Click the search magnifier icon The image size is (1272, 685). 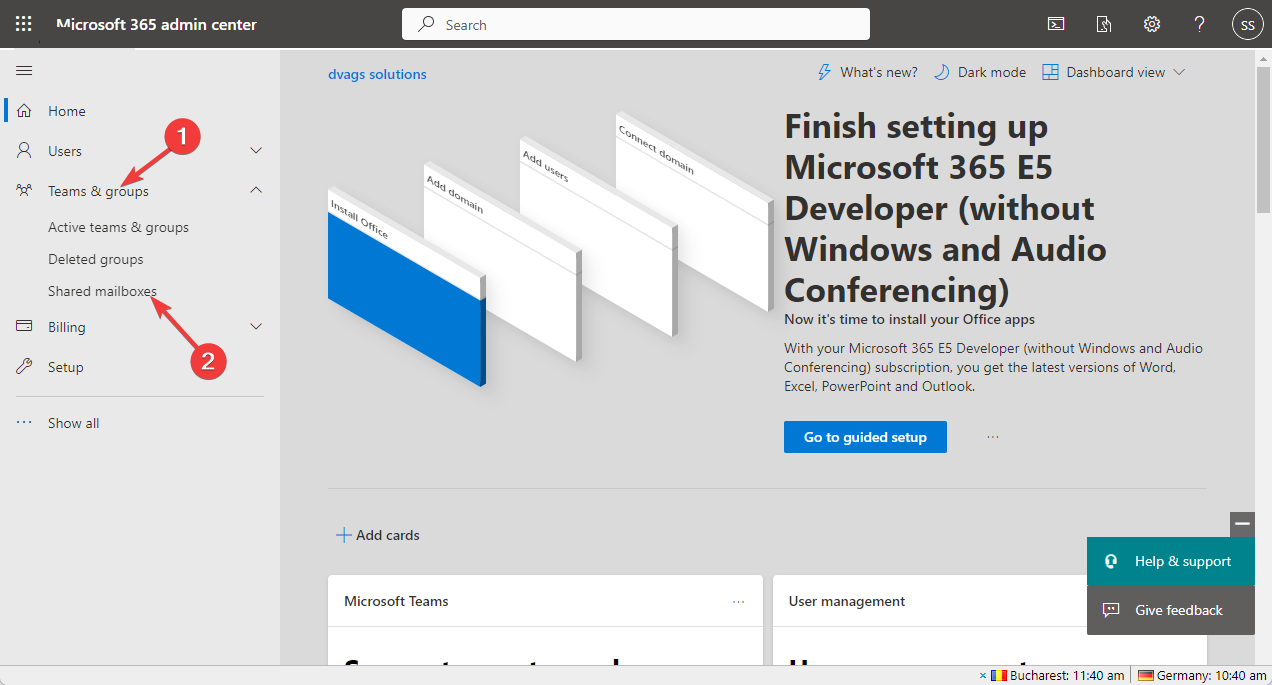click(427, 24)
